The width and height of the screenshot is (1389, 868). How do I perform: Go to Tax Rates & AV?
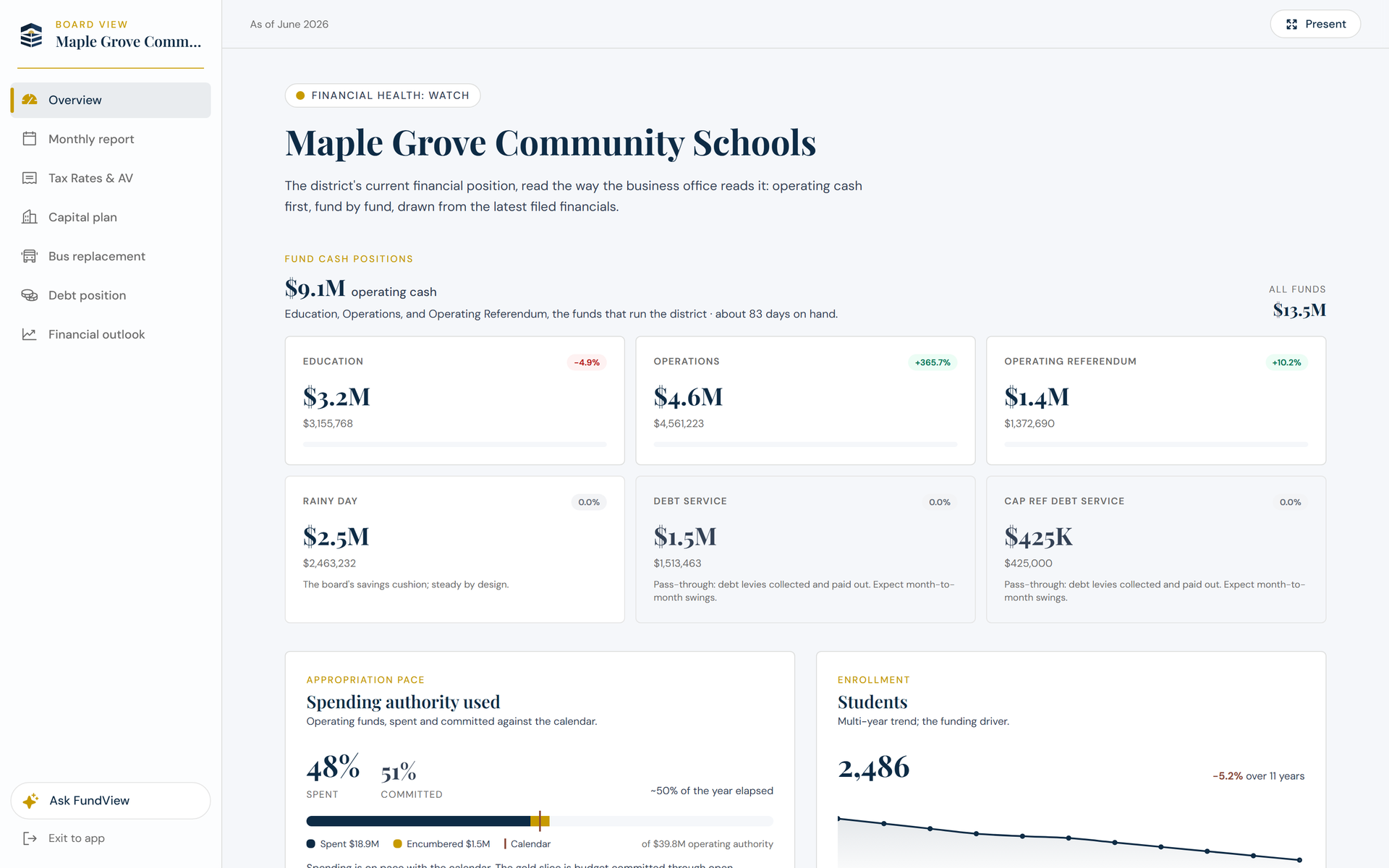(111, 178)
